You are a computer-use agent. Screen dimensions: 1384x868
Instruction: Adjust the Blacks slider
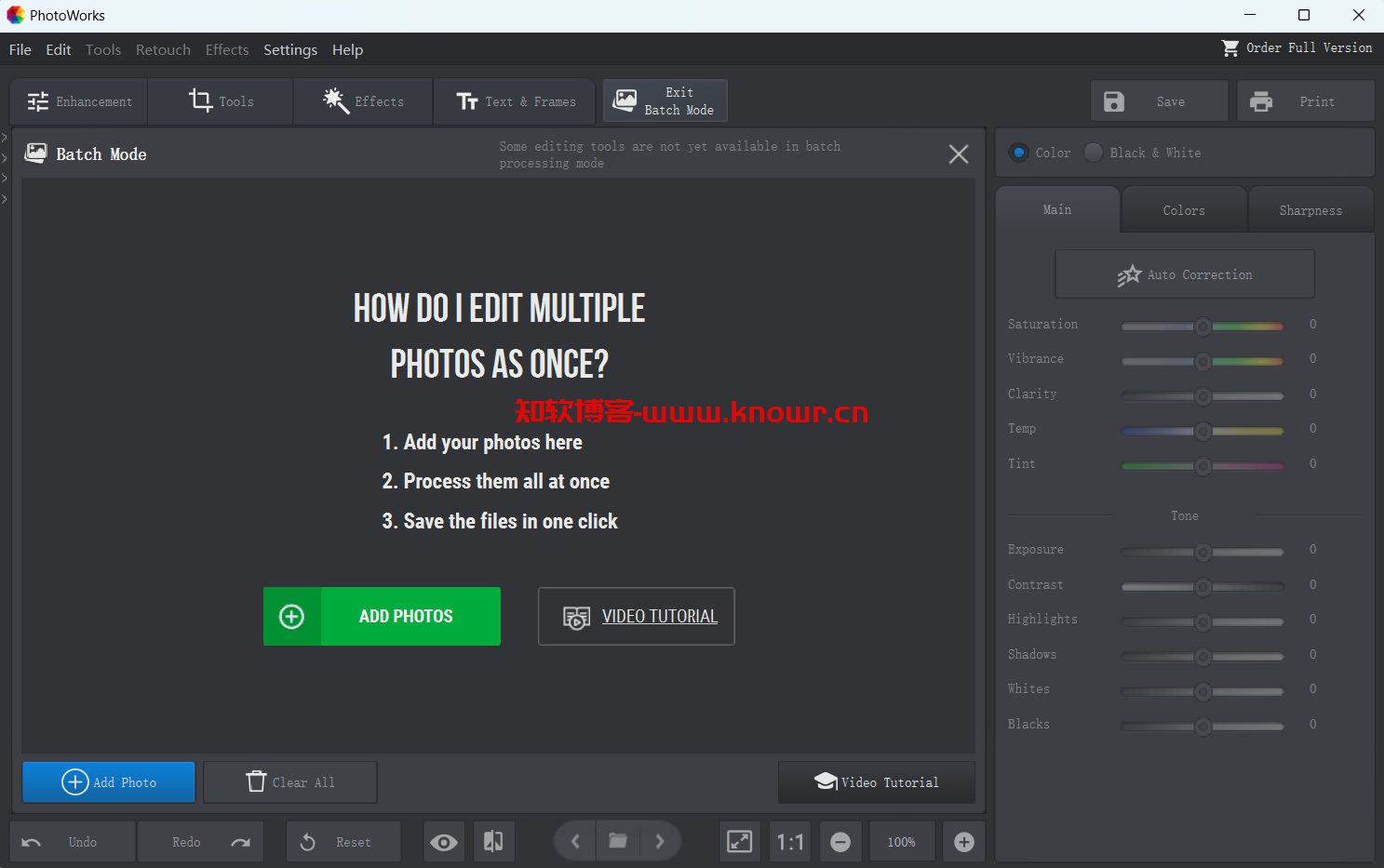[1203, 726]
